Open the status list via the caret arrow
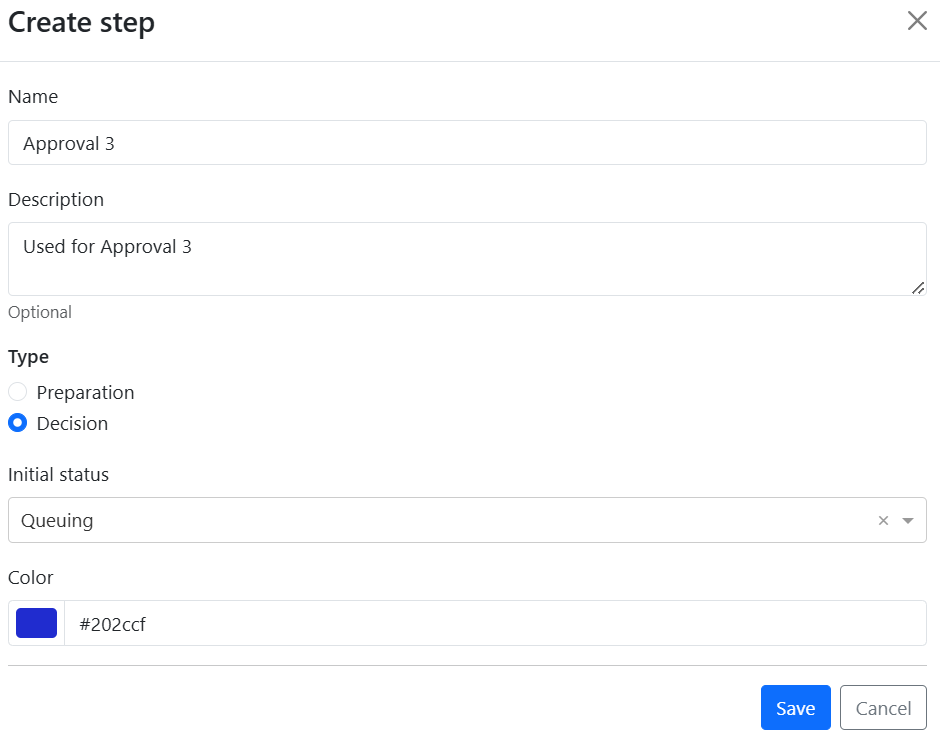 click(908, 520)
